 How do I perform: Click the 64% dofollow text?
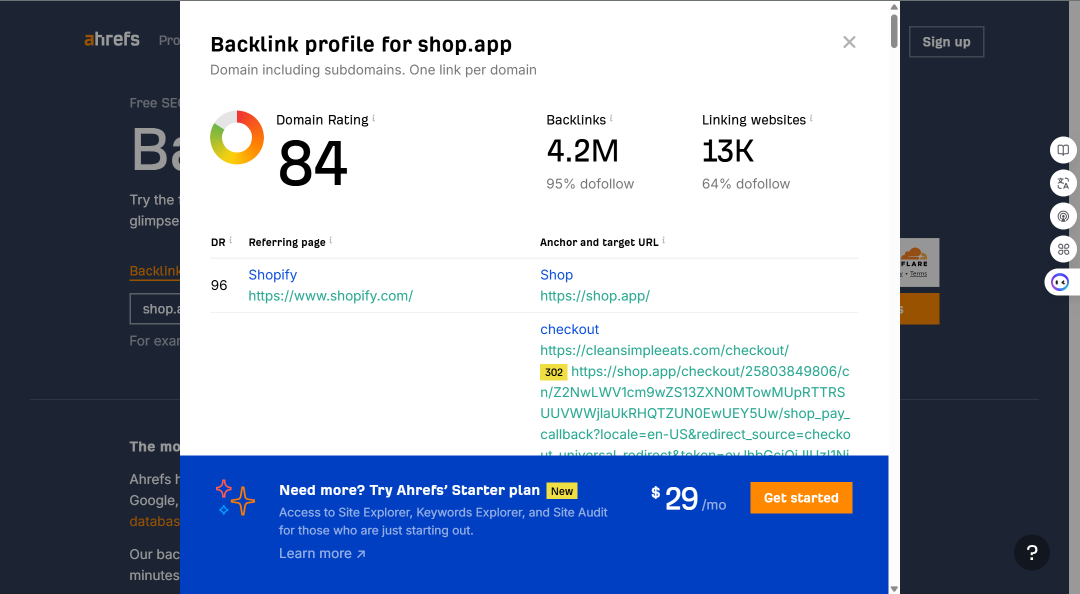pyautogui.click(x=746, y=184)
